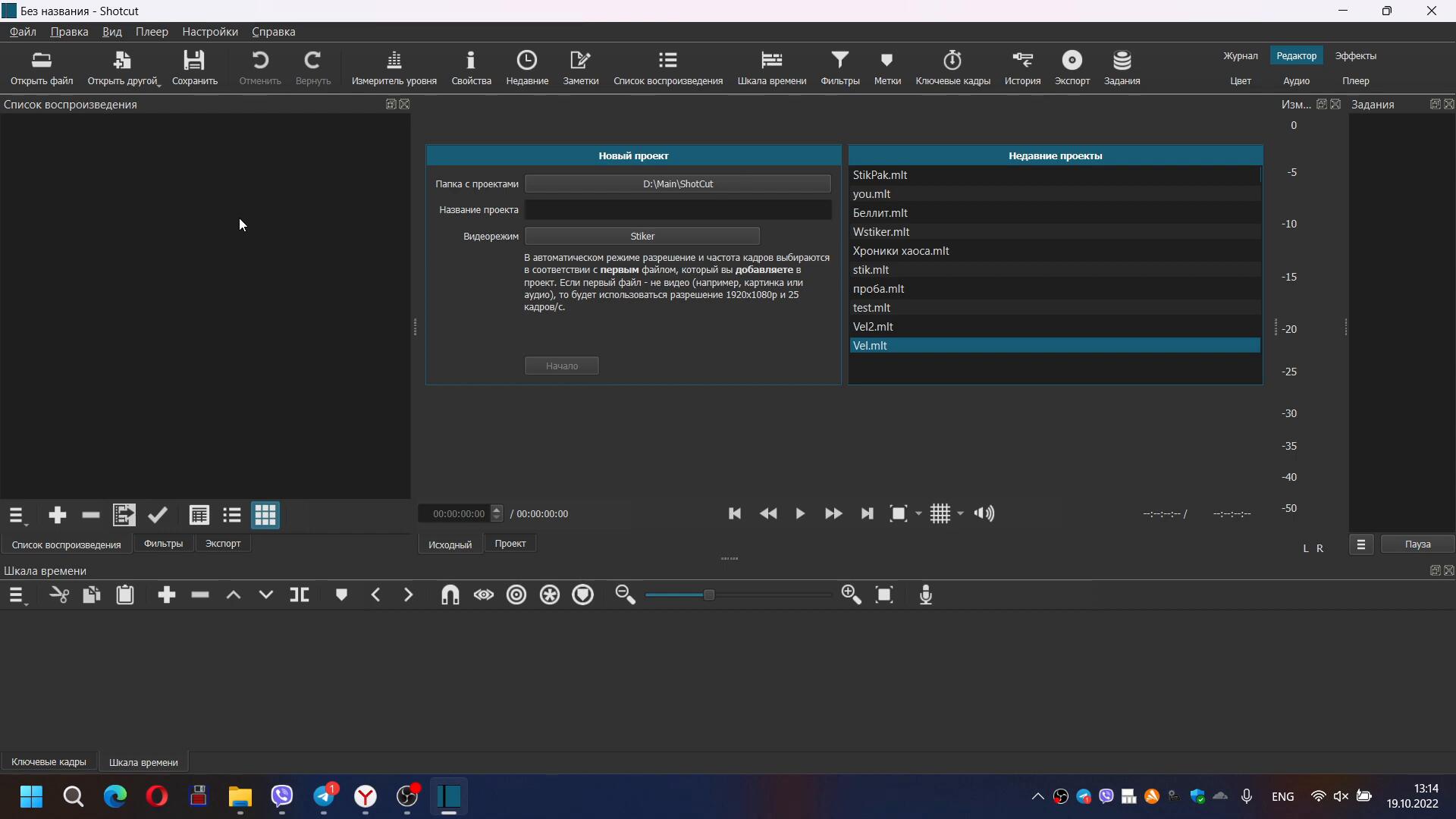Open recent project Хроники хаоса.mlt
This screenshot has width=1456, height=819.
(x=901, y=251)
